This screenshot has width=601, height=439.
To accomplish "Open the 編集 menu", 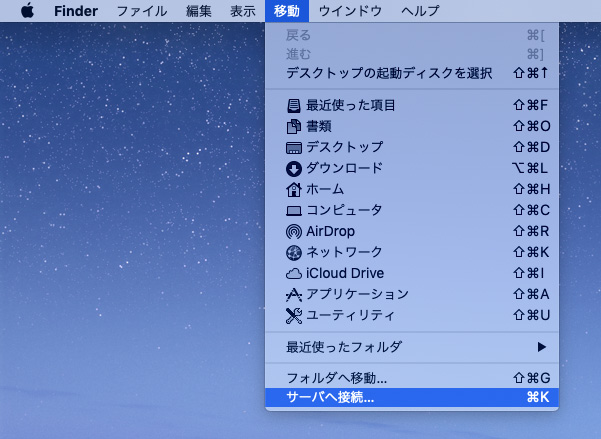I will 199,11.
